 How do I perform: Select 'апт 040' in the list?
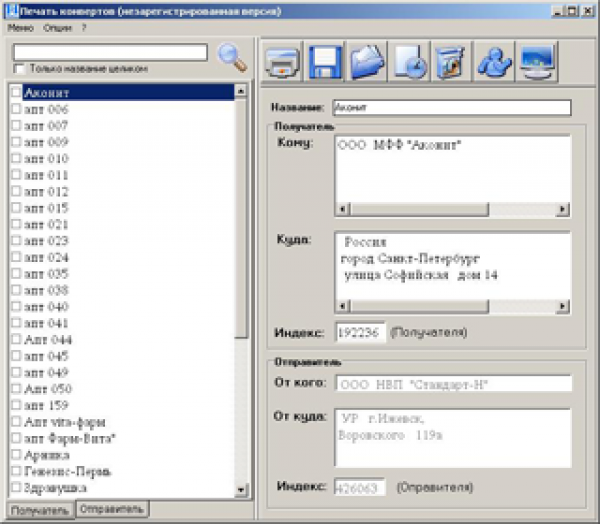[x=46, y=307]
